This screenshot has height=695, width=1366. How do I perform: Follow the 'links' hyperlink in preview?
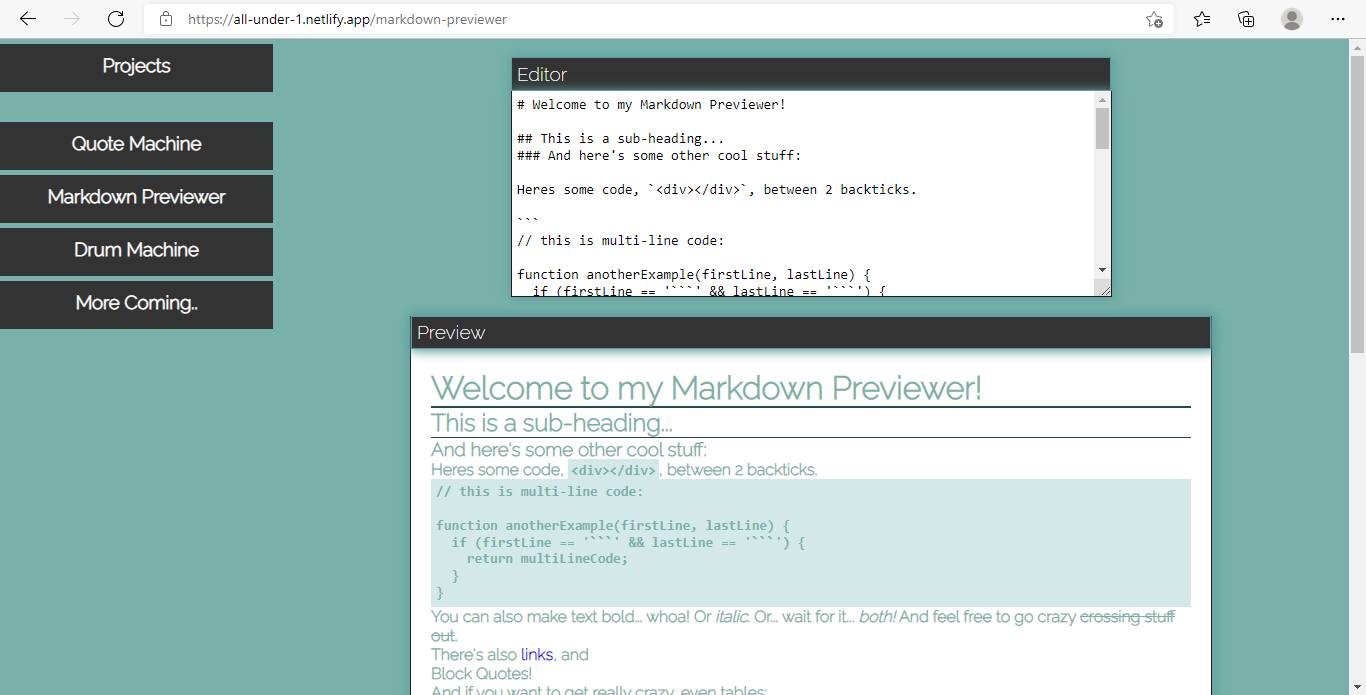(537, 655)
